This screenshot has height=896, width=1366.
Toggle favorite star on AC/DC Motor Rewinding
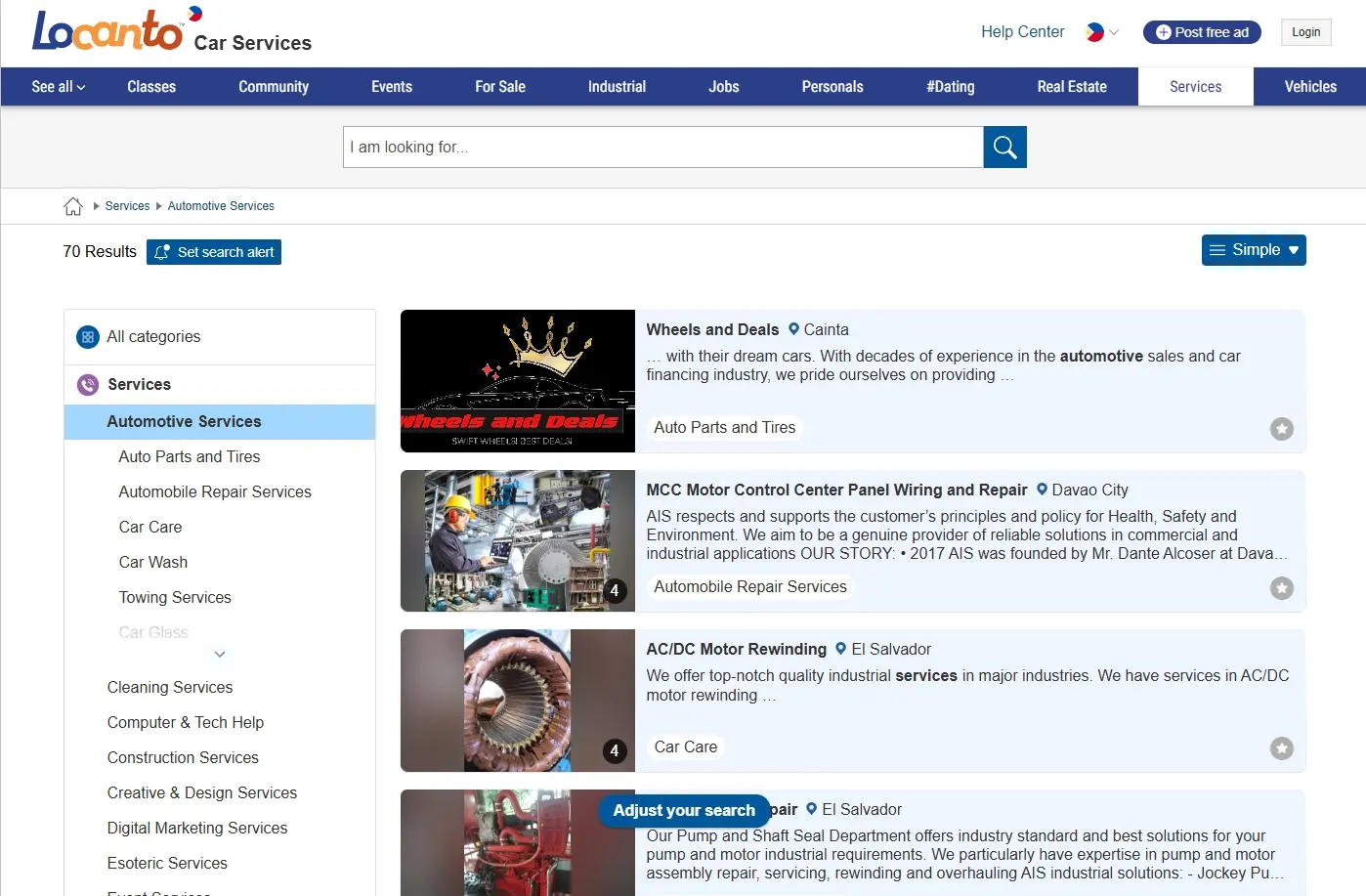pos(1281,747)
